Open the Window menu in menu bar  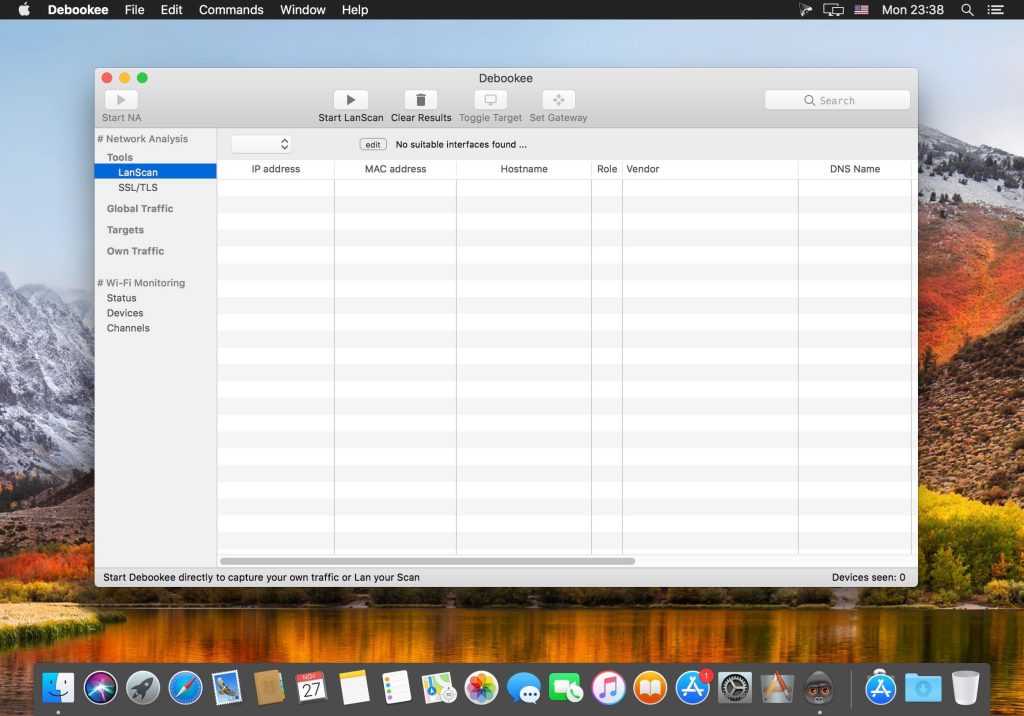click(x=302, y=10)
